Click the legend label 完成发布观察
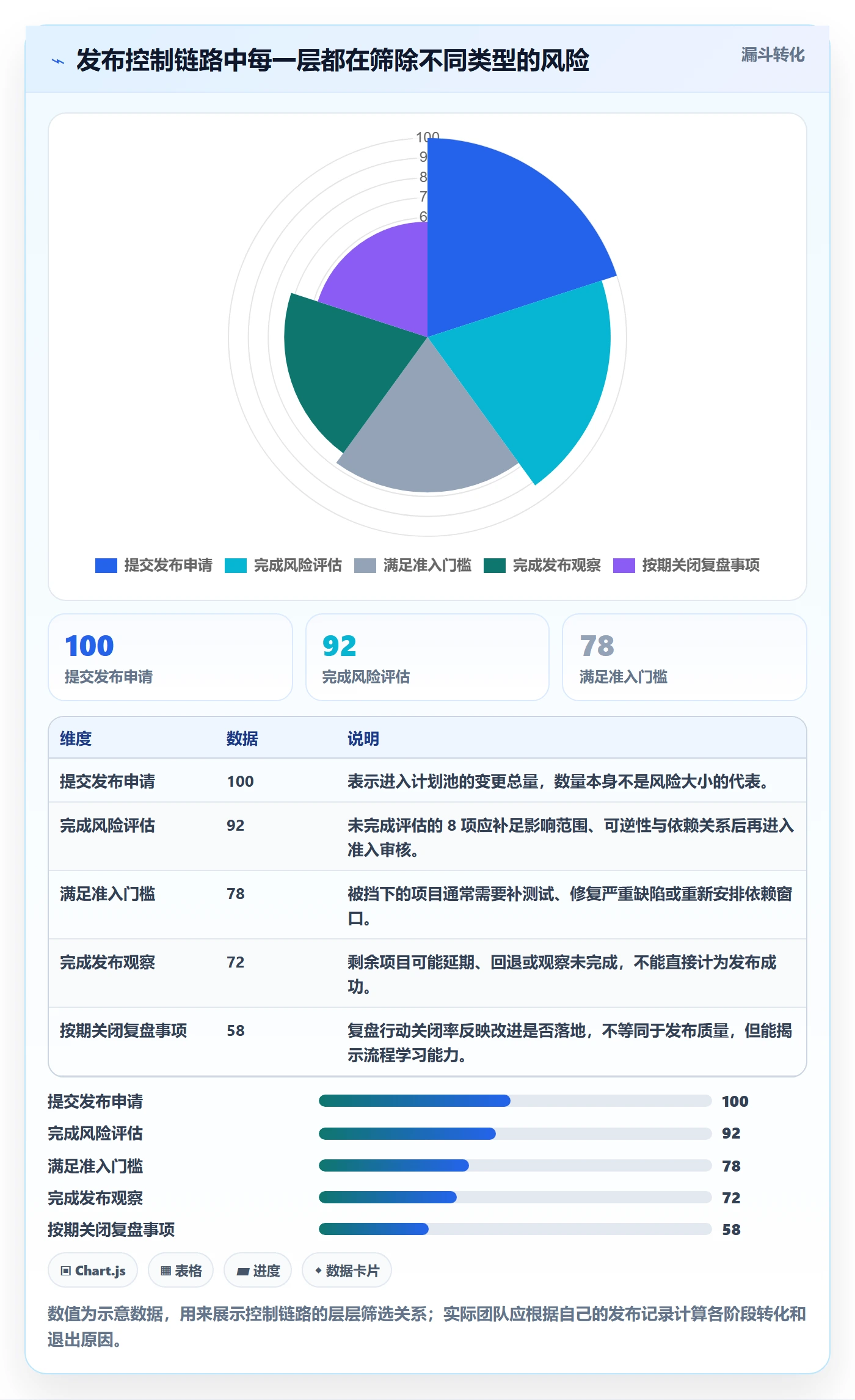855x1400 pixels. coord(557,566)
